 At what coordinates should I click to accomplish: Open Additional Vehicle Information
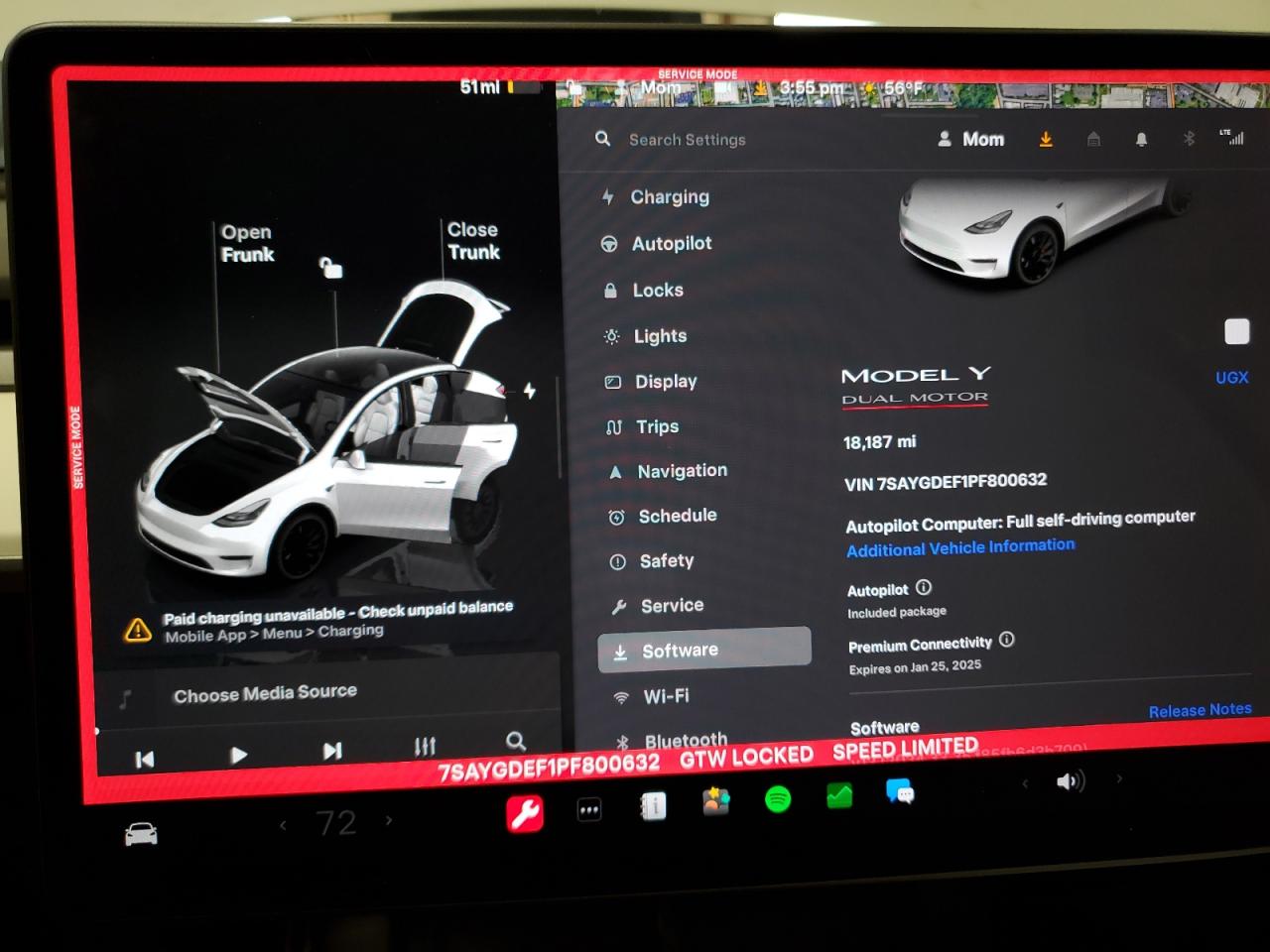[x=960, y=547]
